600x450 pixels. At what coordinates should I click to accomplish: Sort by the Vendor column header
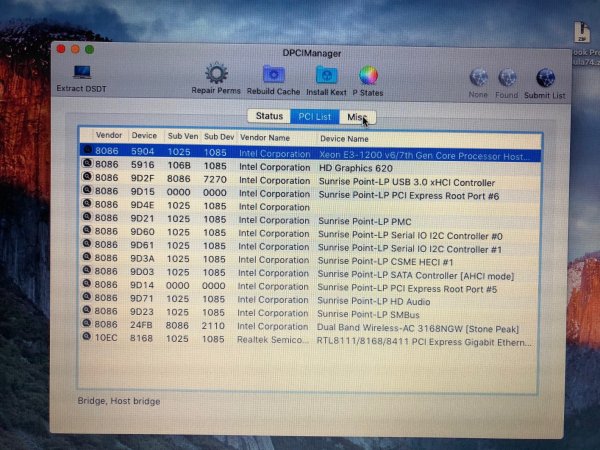pos(109,135)
